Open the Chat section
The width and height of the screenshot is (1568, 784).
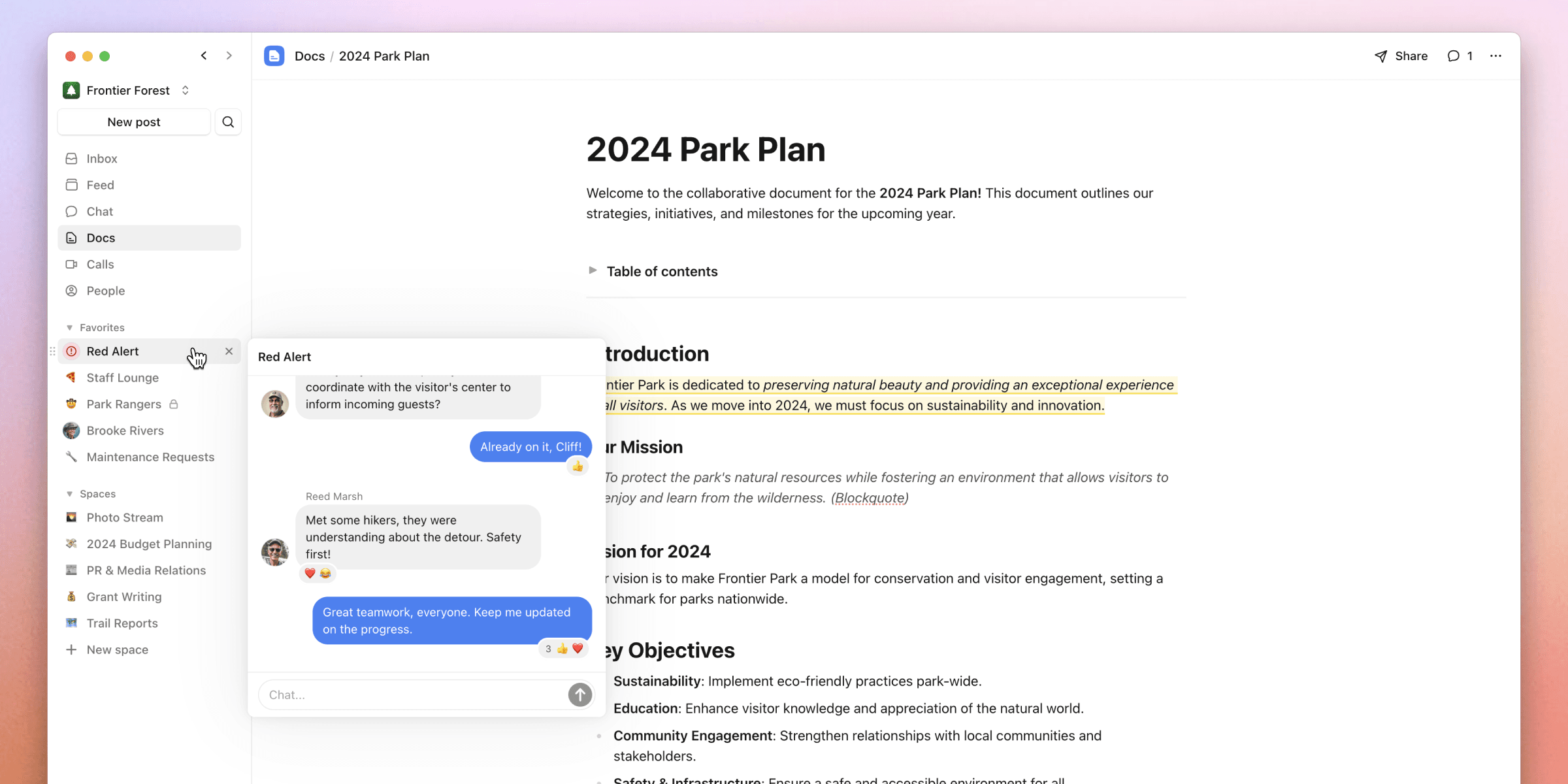pyautogui.click(x=99, y=211)
